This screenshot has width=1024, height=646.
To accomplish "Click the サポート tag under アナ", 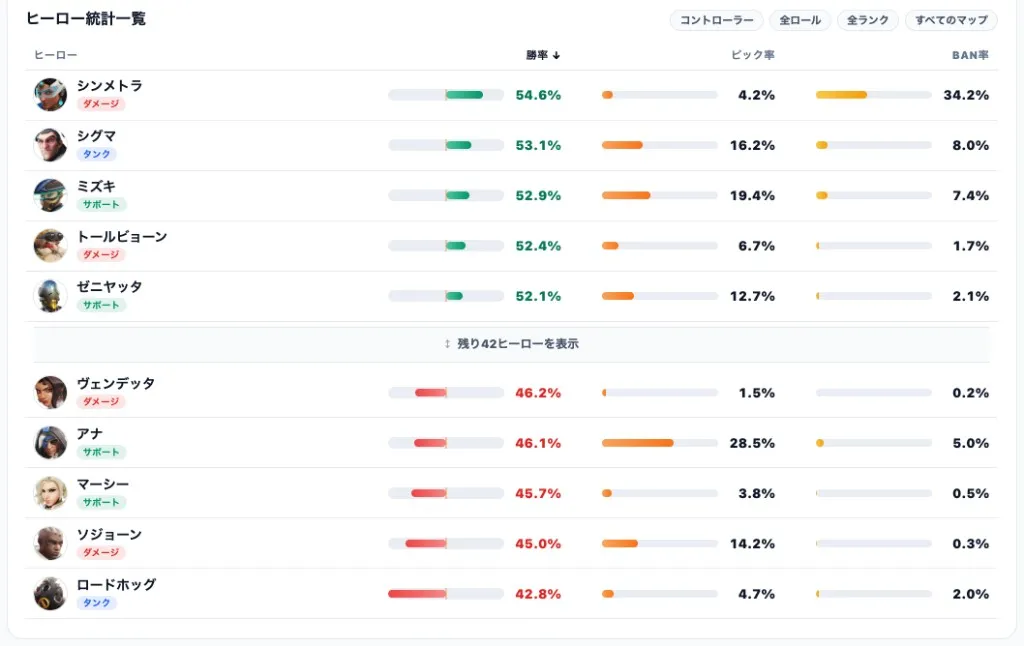I will click(101, 452).
